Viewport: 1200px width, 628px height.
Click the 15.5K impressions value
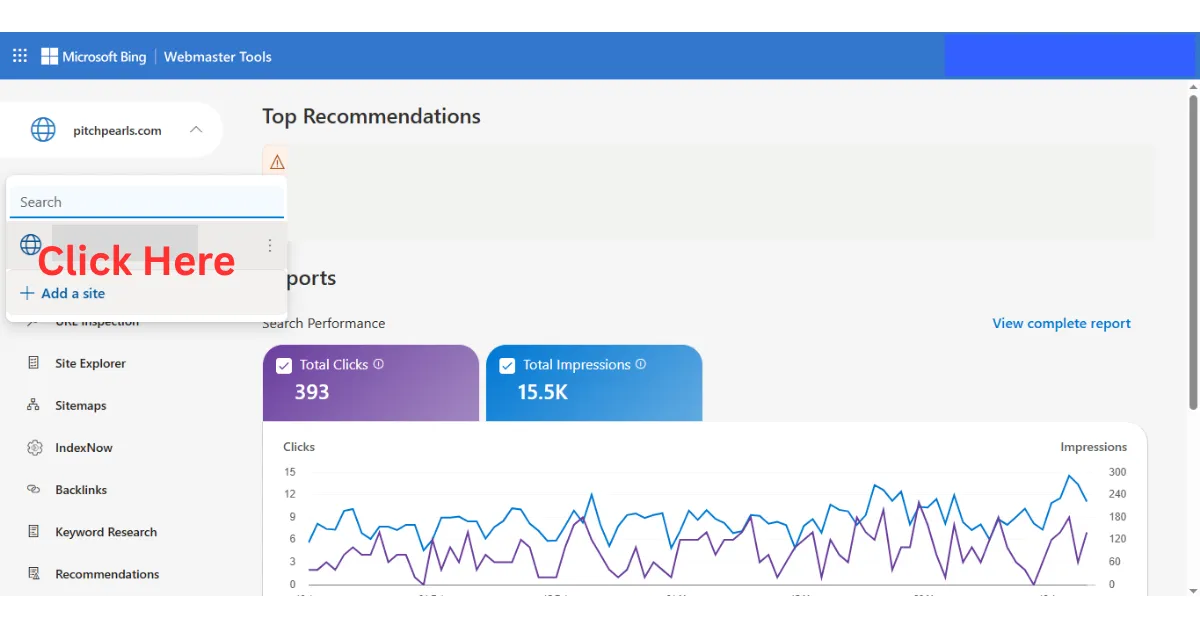(542, 392)
